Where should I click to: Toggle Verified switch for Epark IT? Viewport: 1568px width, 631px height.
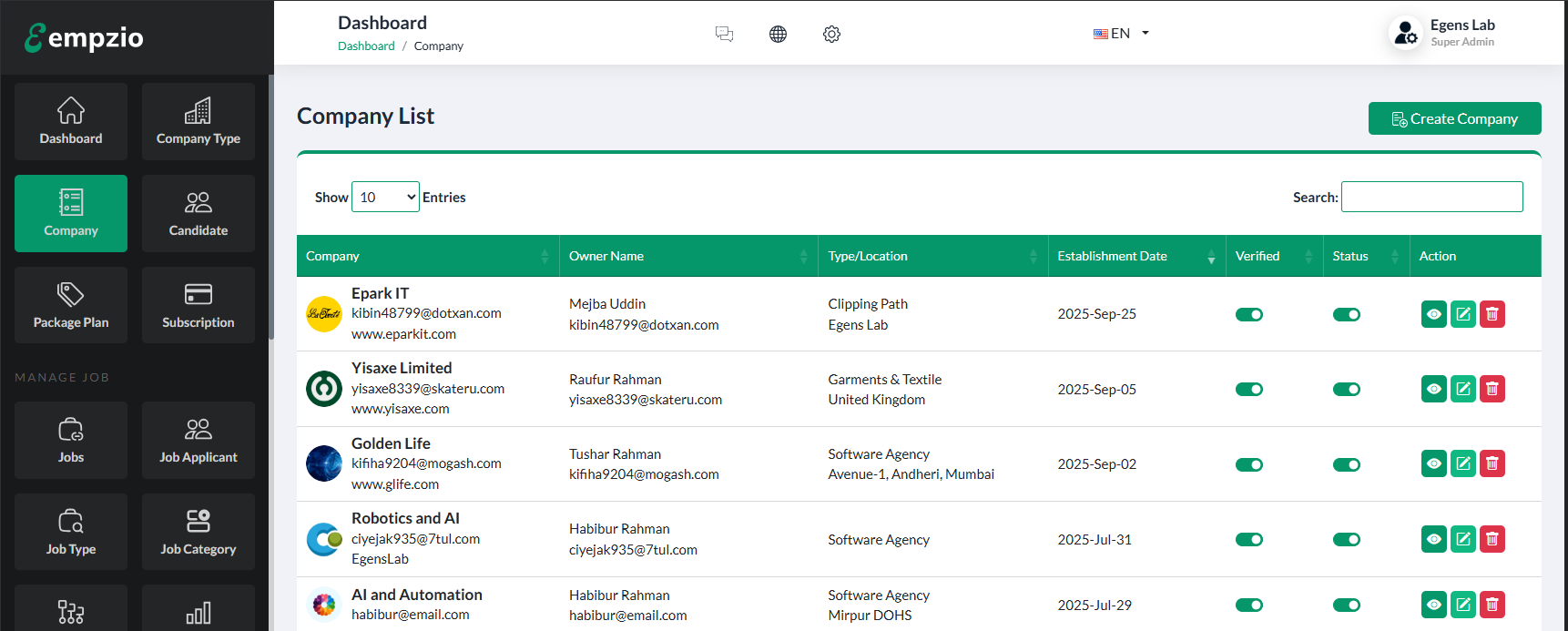click(1248, 314)
